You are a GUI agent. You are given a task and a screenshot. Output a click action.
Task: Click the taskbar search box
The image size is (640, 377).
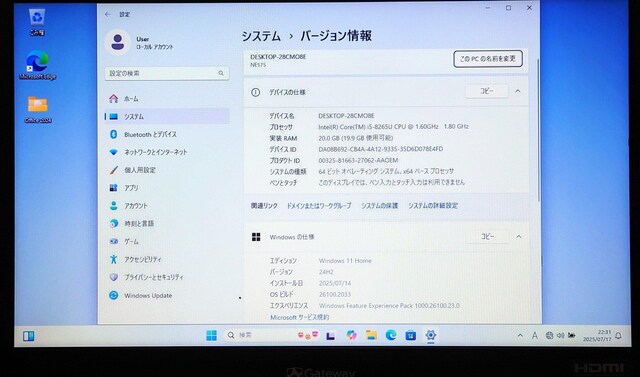(x=272, y=335)
